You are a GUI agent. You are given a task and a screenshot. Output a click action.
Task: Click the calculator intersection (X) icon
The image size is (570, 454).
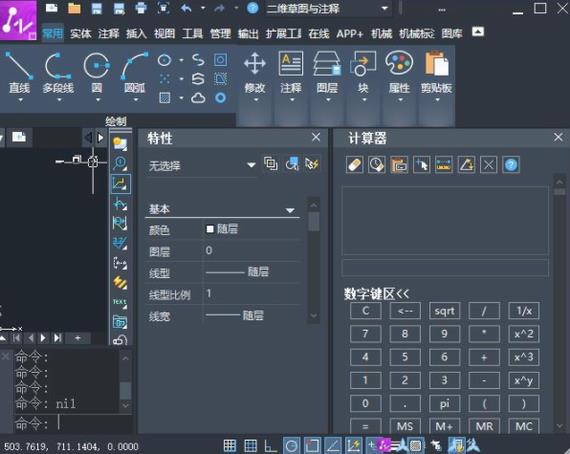(489, 165)
